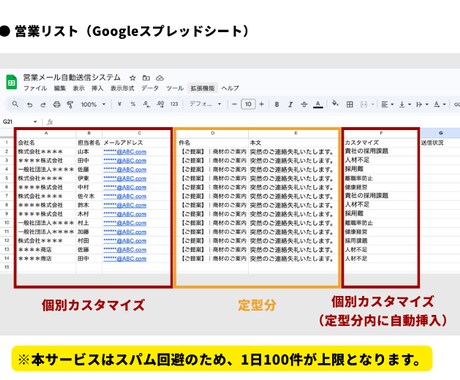Toggle Strikethrough formatting
This screenshot has height=380, width=460.
304,105
